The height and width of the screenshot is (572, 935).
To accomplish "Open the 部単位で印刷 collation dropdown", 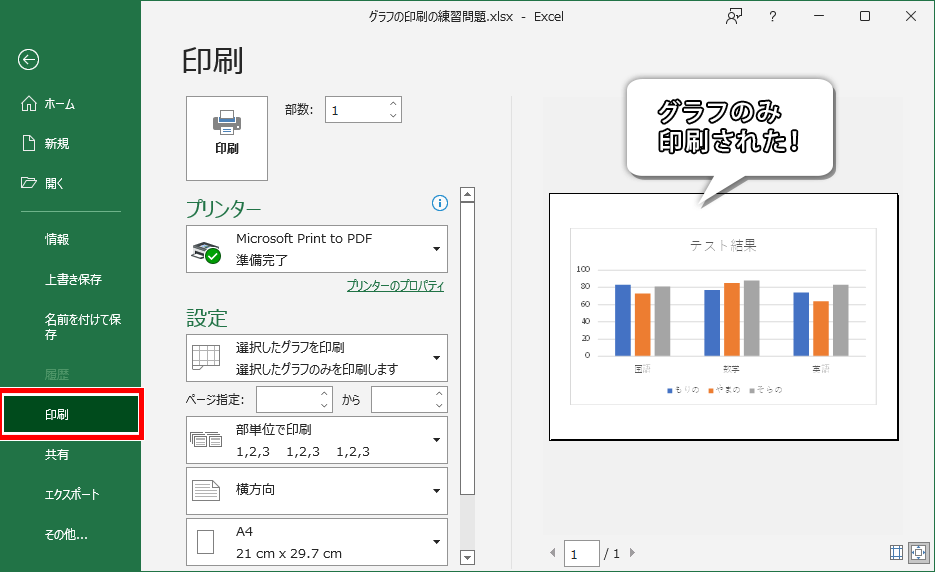I will point(317,440).
